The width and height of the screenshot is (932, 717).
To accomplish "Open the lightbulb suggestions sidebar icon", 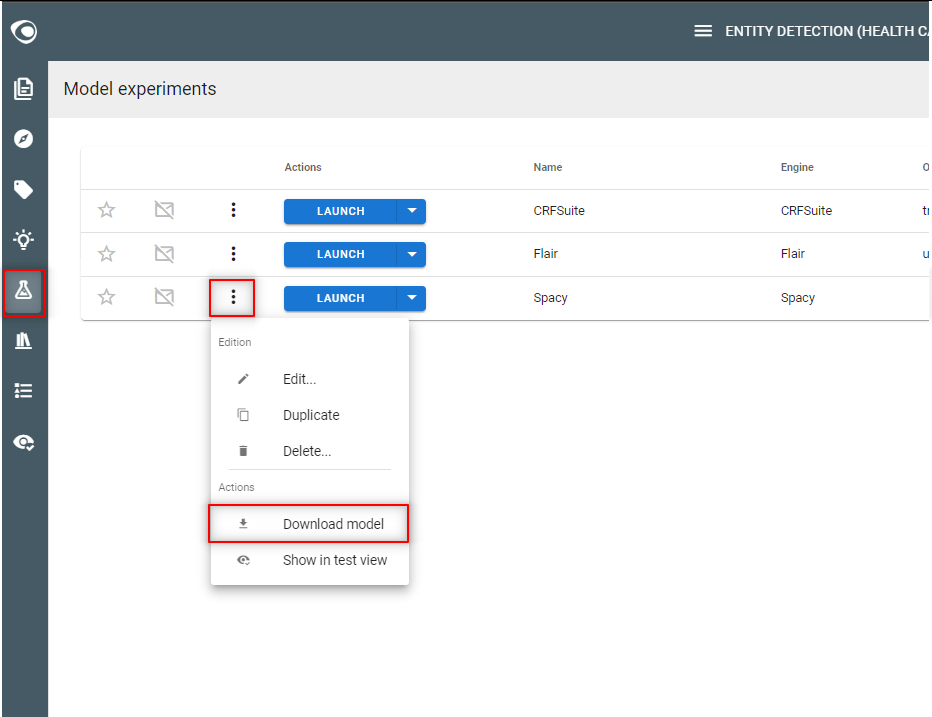I will tap(24, 240).
